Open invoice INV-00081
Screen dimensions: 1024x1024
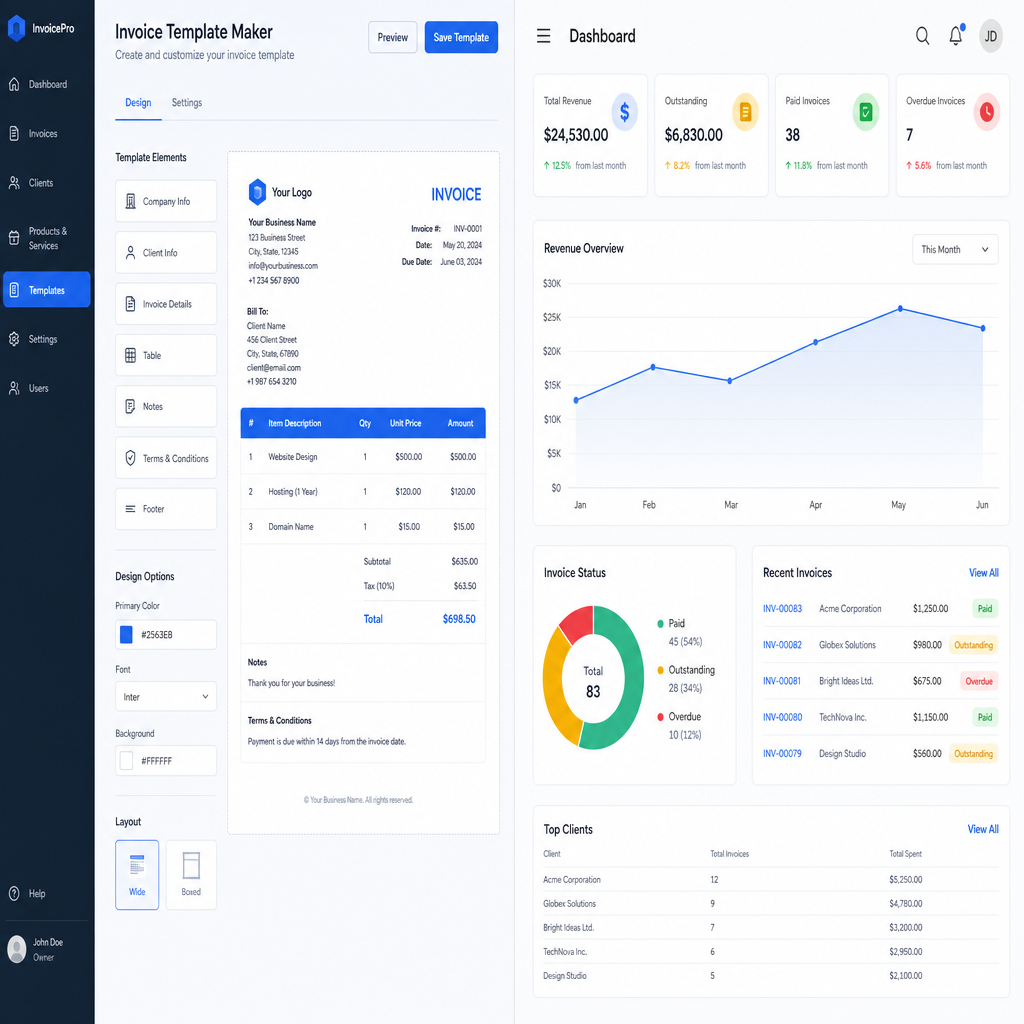click(x=782, y=681)
